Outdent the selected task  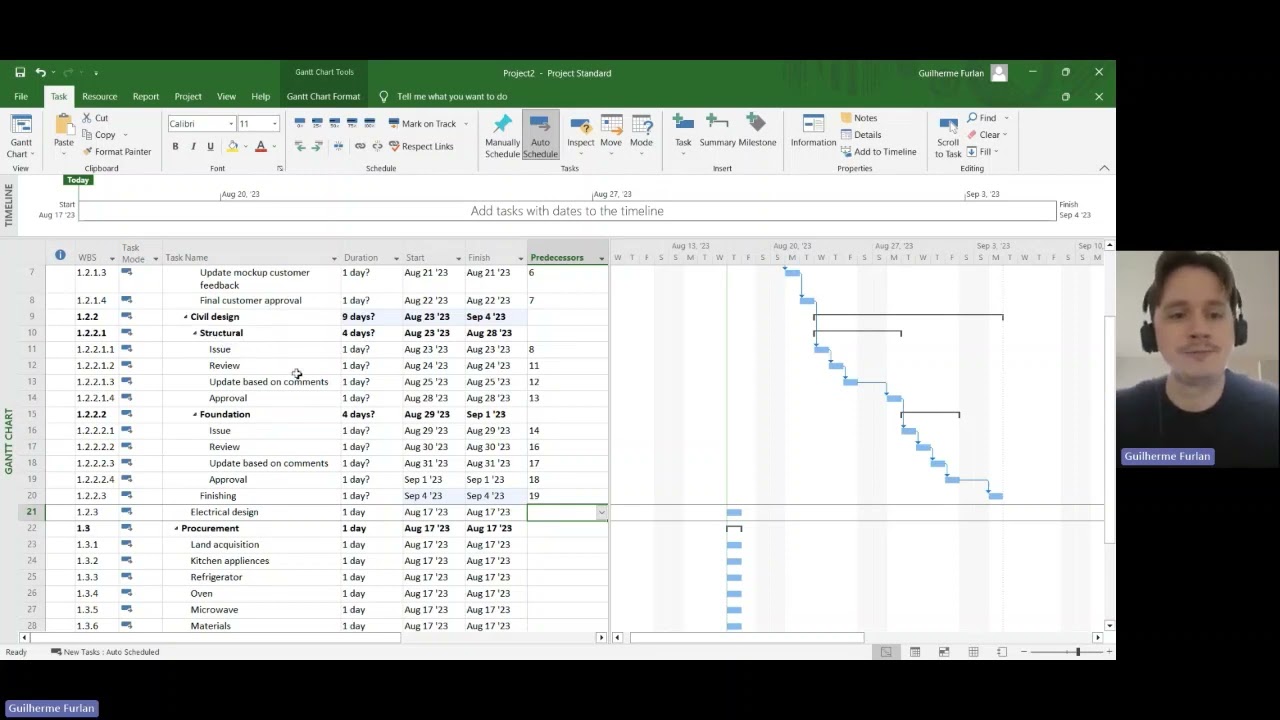300,146
